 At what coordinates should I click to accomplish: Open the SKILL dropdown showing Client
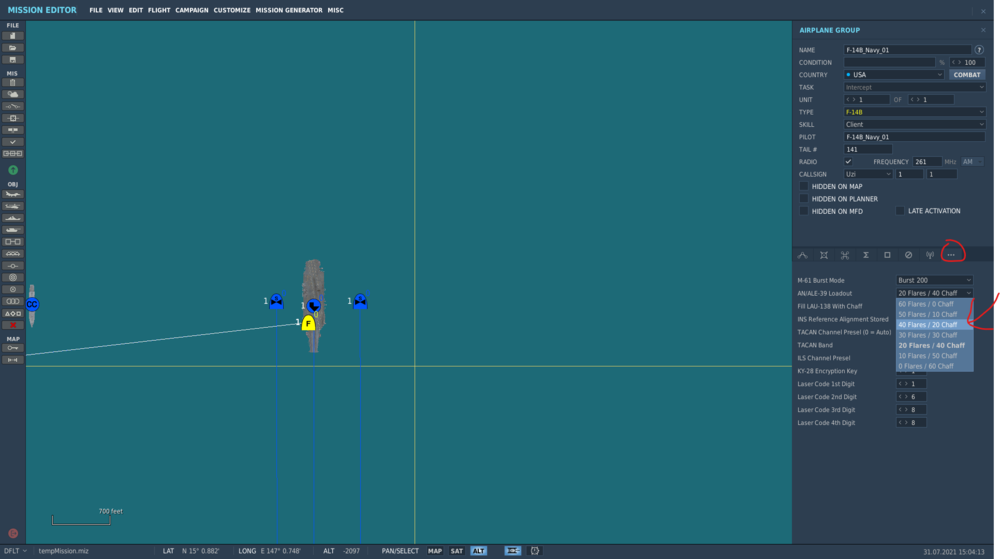(915, 124)
